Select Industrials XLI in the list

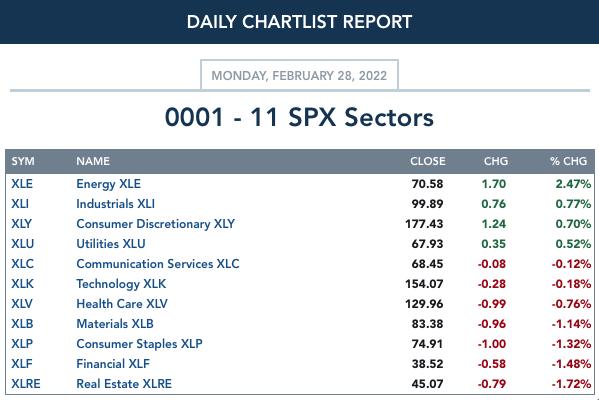coord(115,204)
